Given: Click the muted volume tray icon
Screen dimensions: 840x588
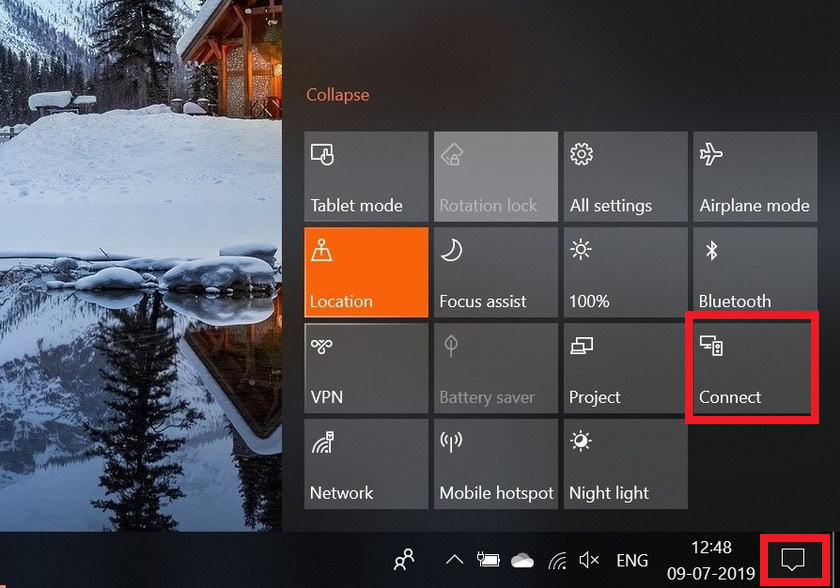Looking at the screenshot, I should pyautogui.click(x=589, y=560).
